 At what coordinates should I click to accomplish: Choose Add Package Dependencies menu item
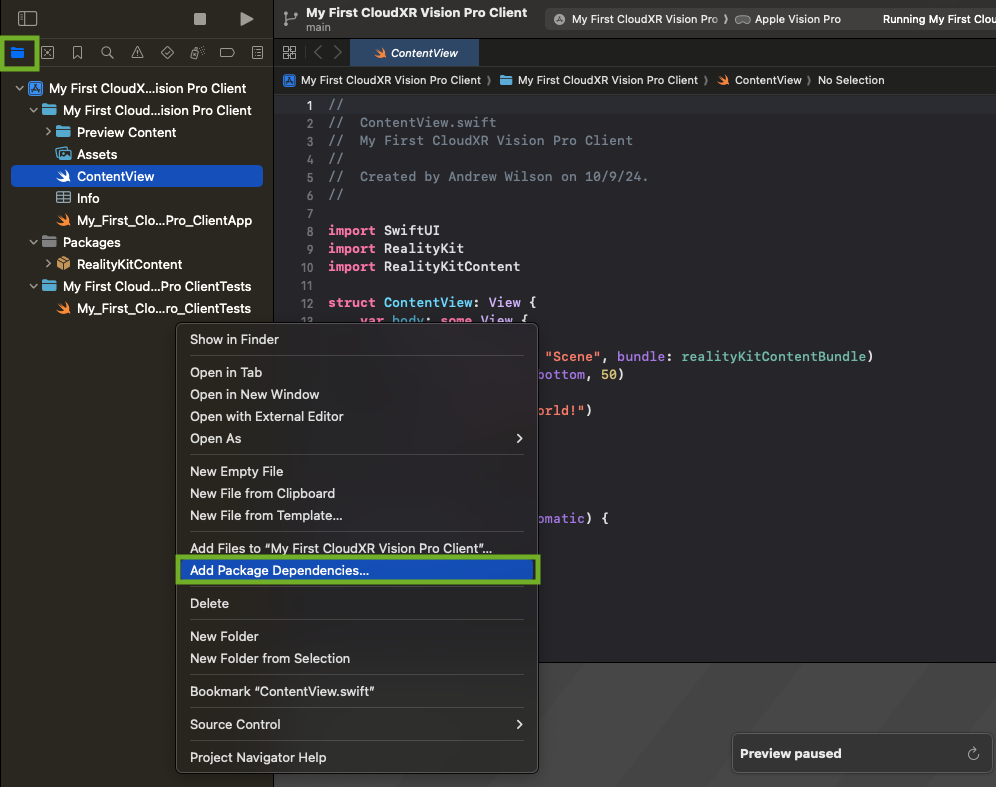point(279,570)
